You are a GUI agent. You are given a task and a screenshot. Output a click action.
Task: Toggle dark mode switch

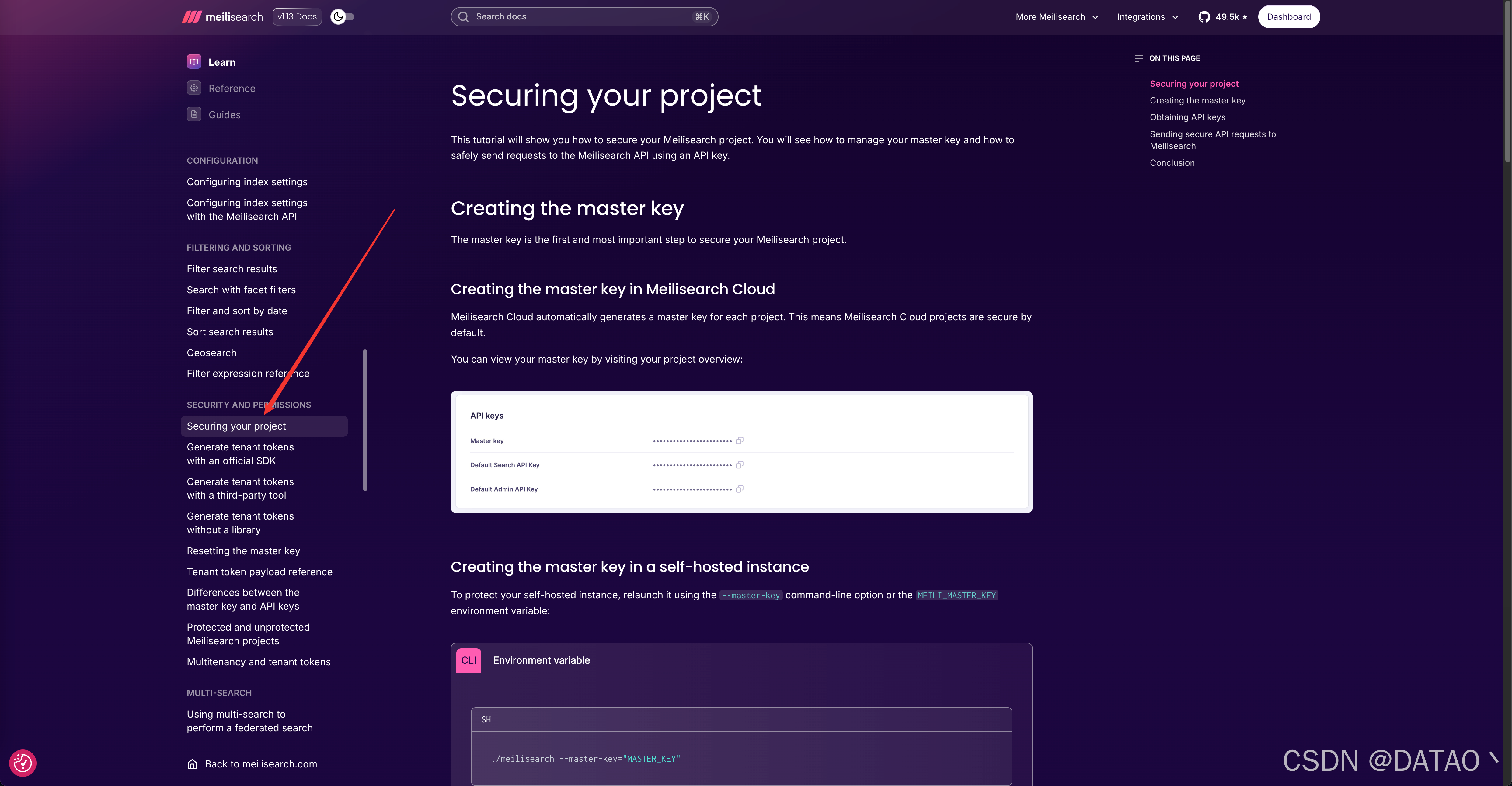[342, 16]
